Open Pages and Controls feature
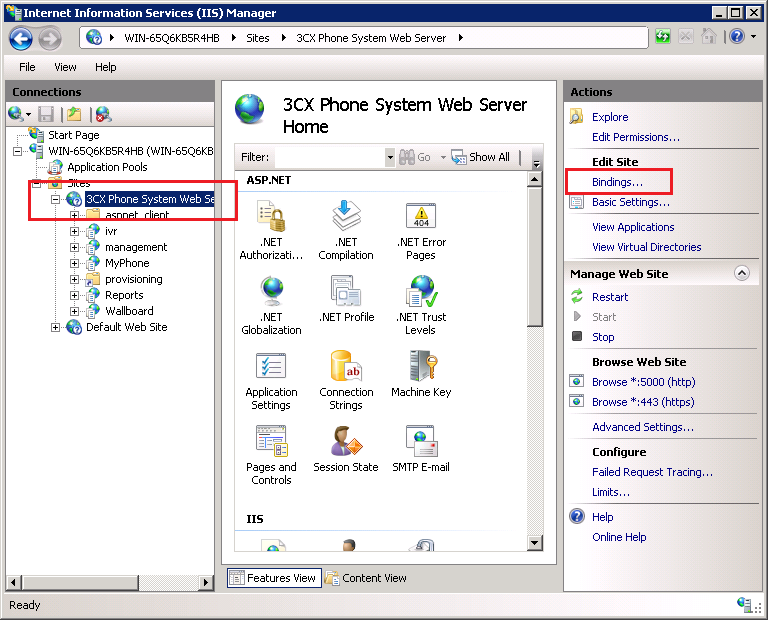 click(271, 455)
